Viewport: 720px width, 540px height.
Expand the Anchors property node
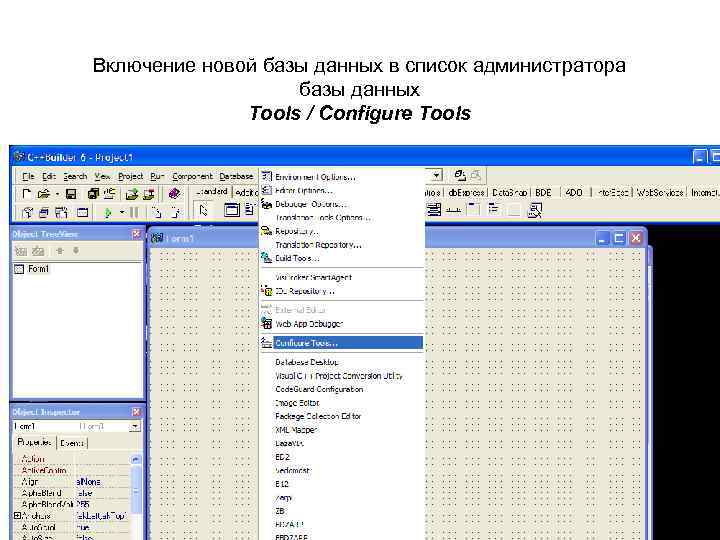point(17,516)
